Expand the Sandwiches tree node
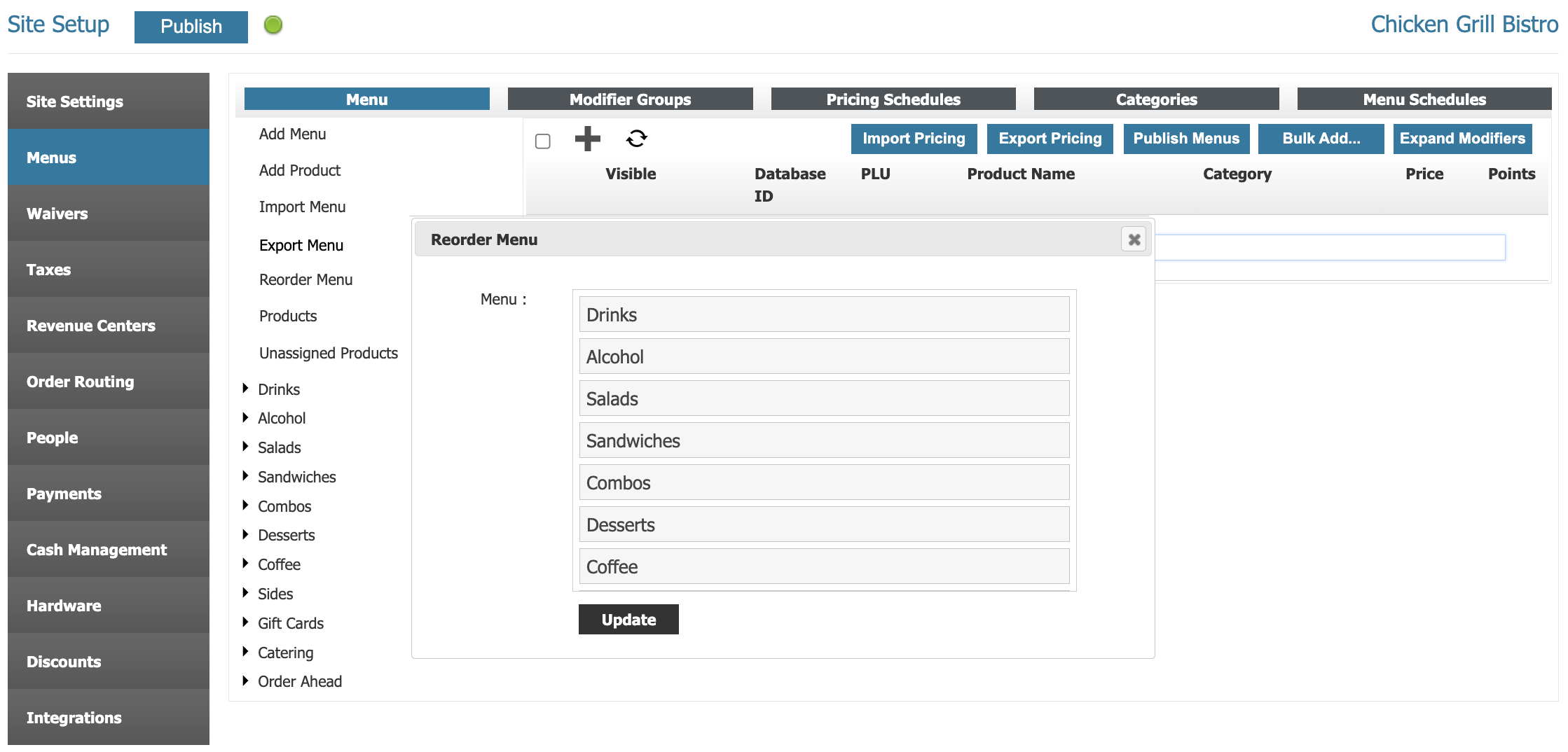Screen dimensions: 1568x752 (245, 476)
